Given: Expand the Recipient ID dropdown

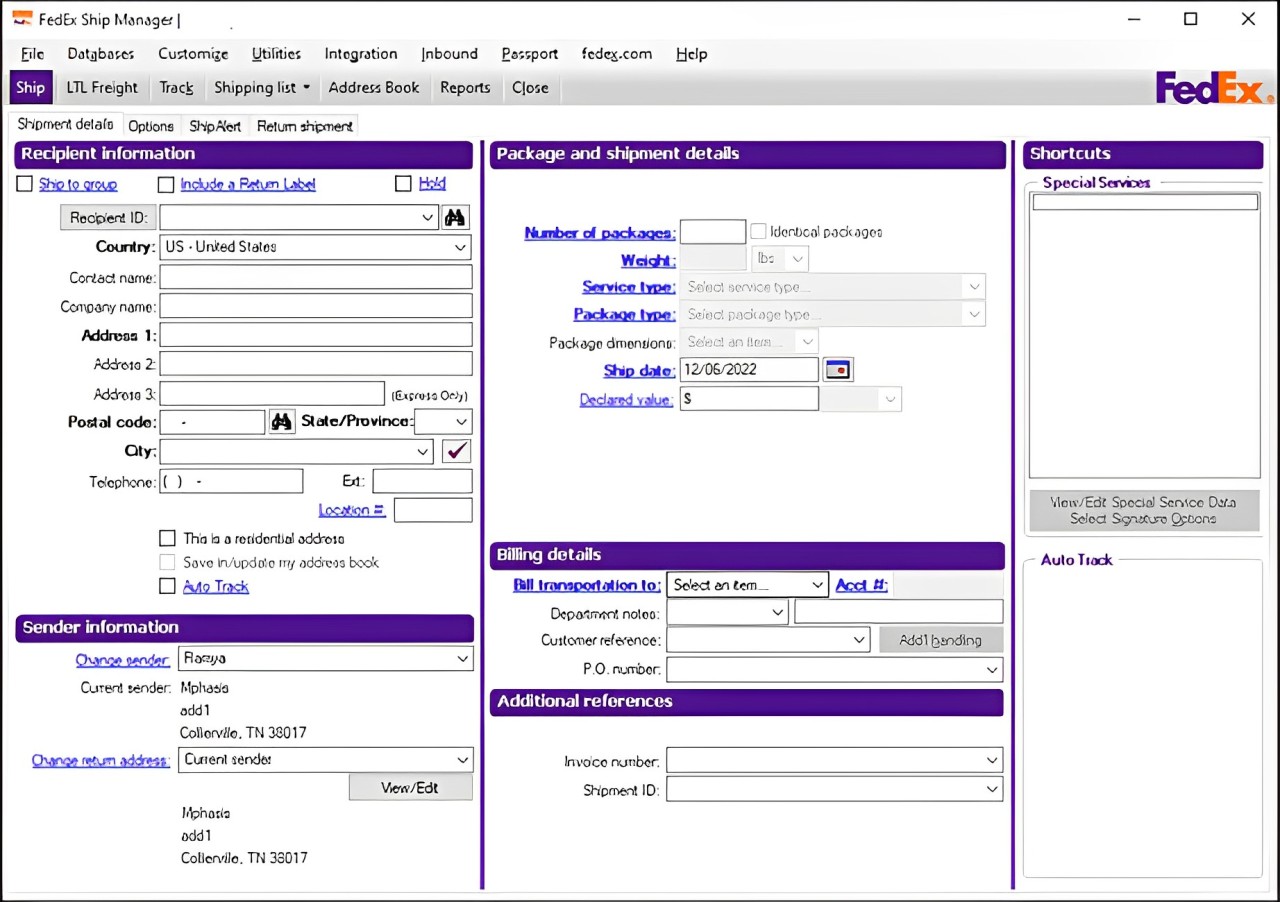Looking at the screenshot, I should 428,217.
